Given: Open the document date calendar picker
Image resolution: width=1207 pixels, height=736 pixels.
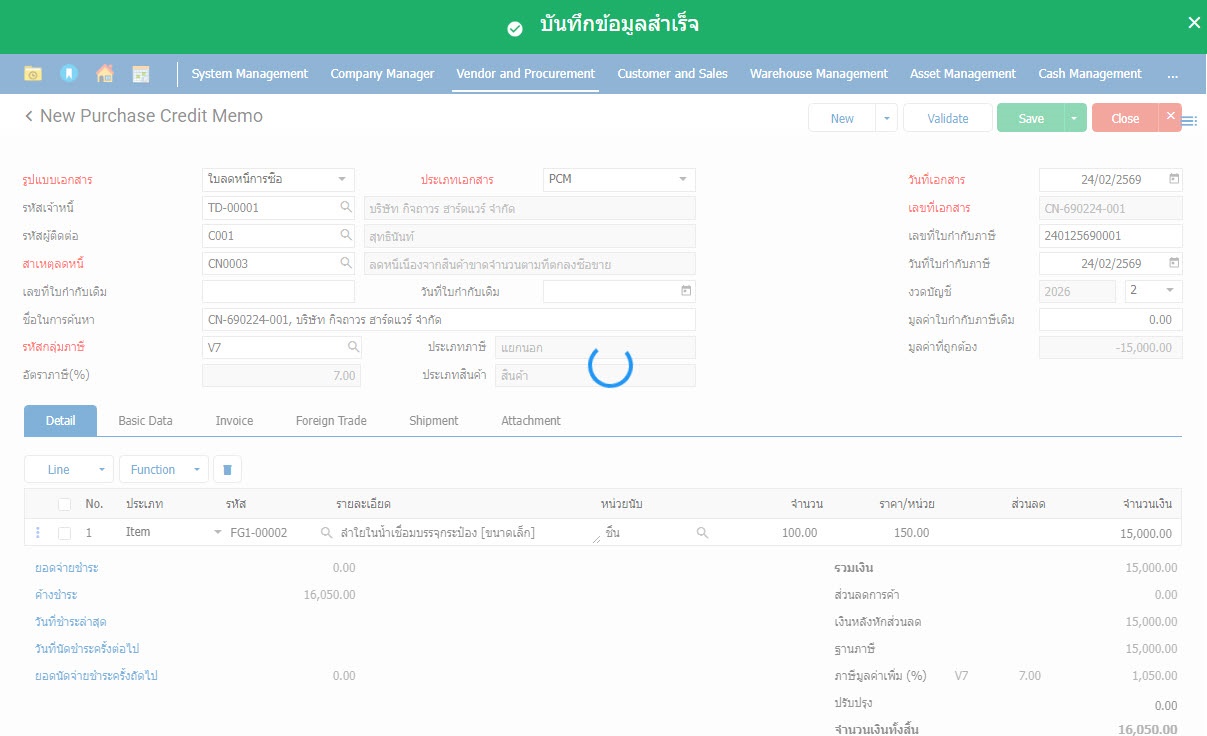Looking at the screenshot, I should 1174,180.
